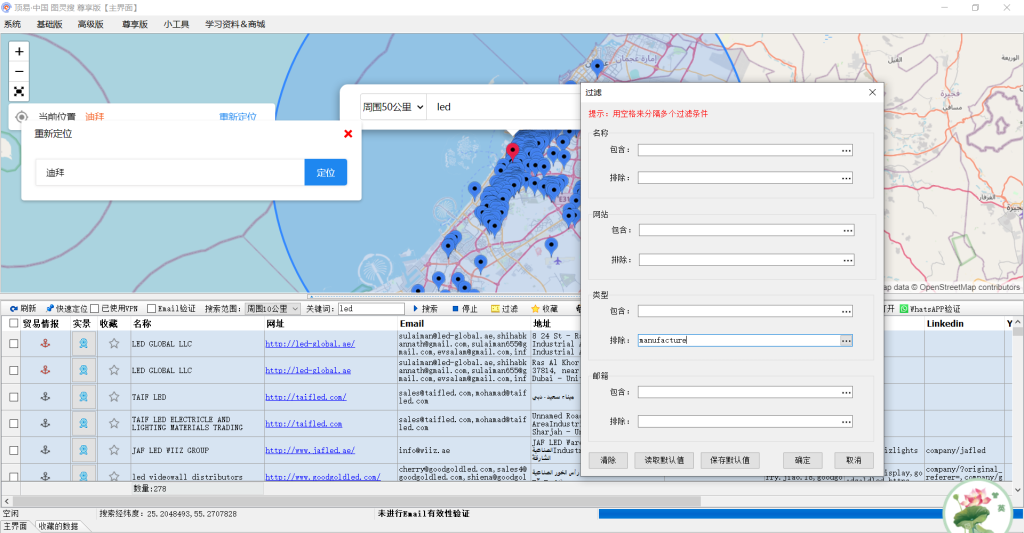Zoom in on the map
1024x533 pixels.
tap(19, 51)
